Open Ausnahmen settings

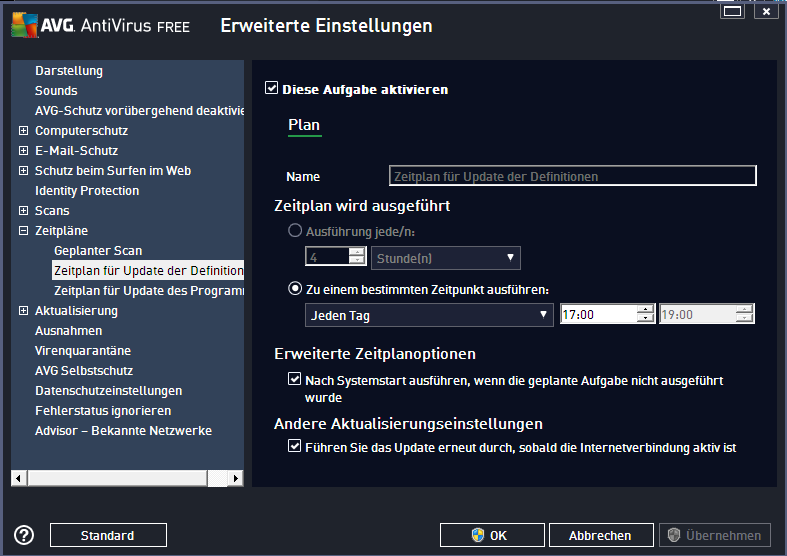(x=68, y=331)
